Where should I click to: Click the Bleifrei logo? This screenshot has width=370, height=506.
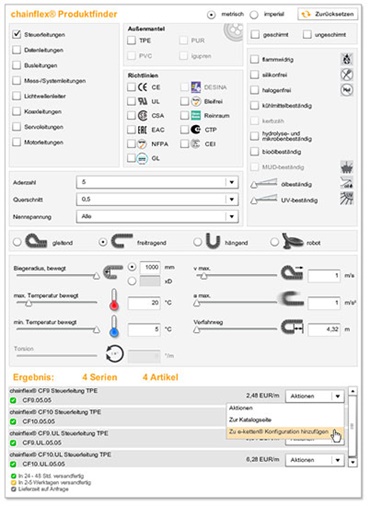pos(196,101)
